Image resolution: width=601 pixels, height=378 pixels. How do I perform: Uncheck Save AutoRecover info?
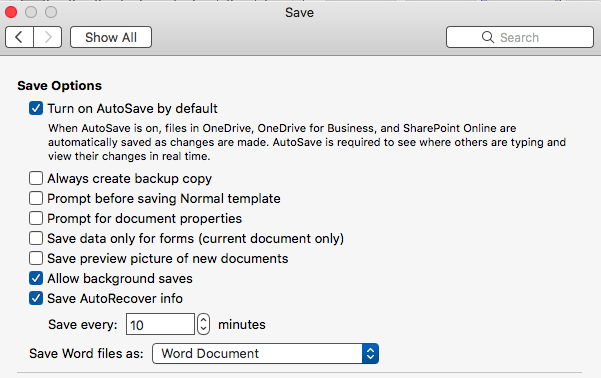point(36,298)
